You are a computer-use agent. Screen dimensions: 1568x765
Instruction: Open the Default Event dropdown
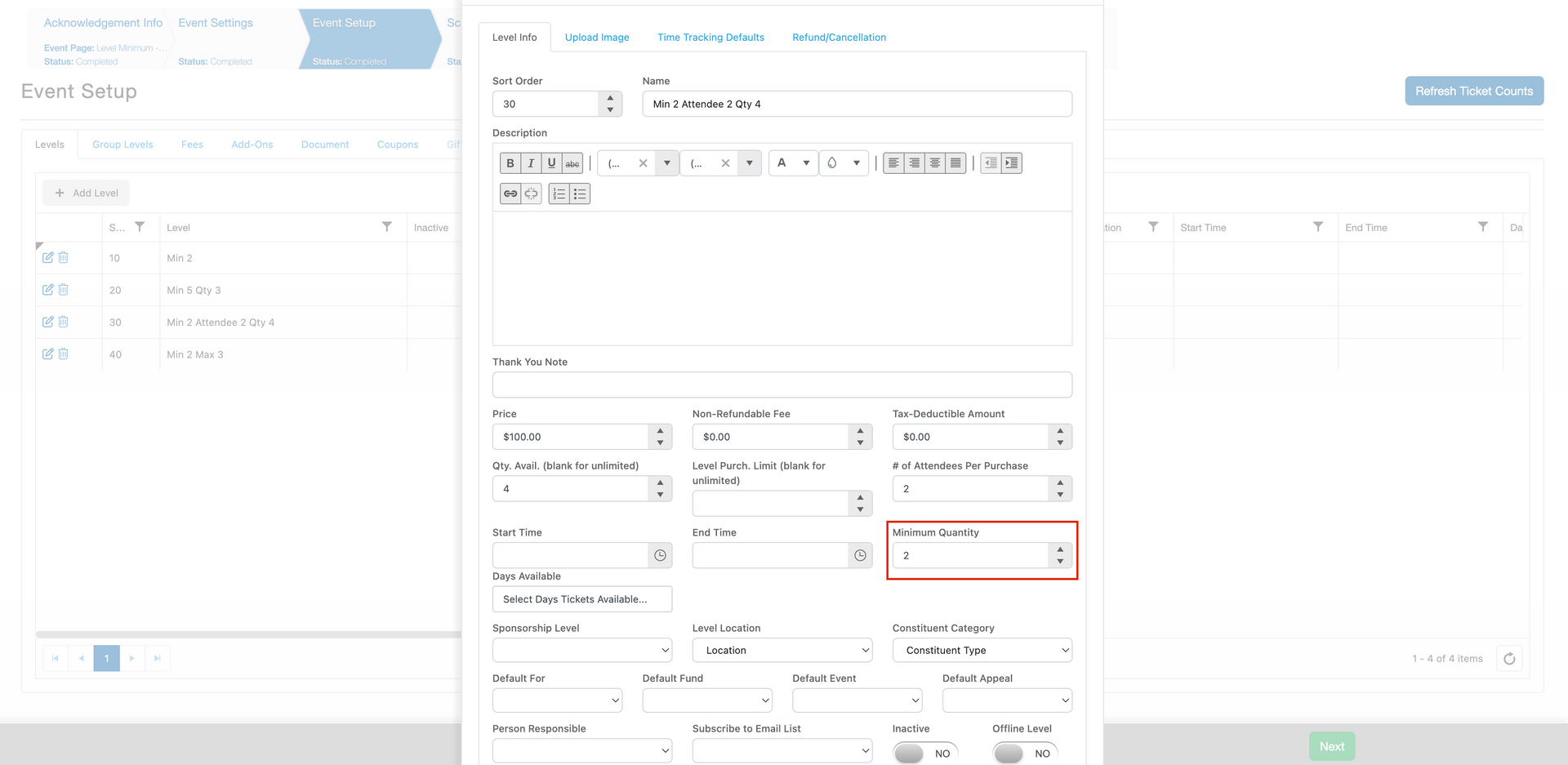coord(857,701)
